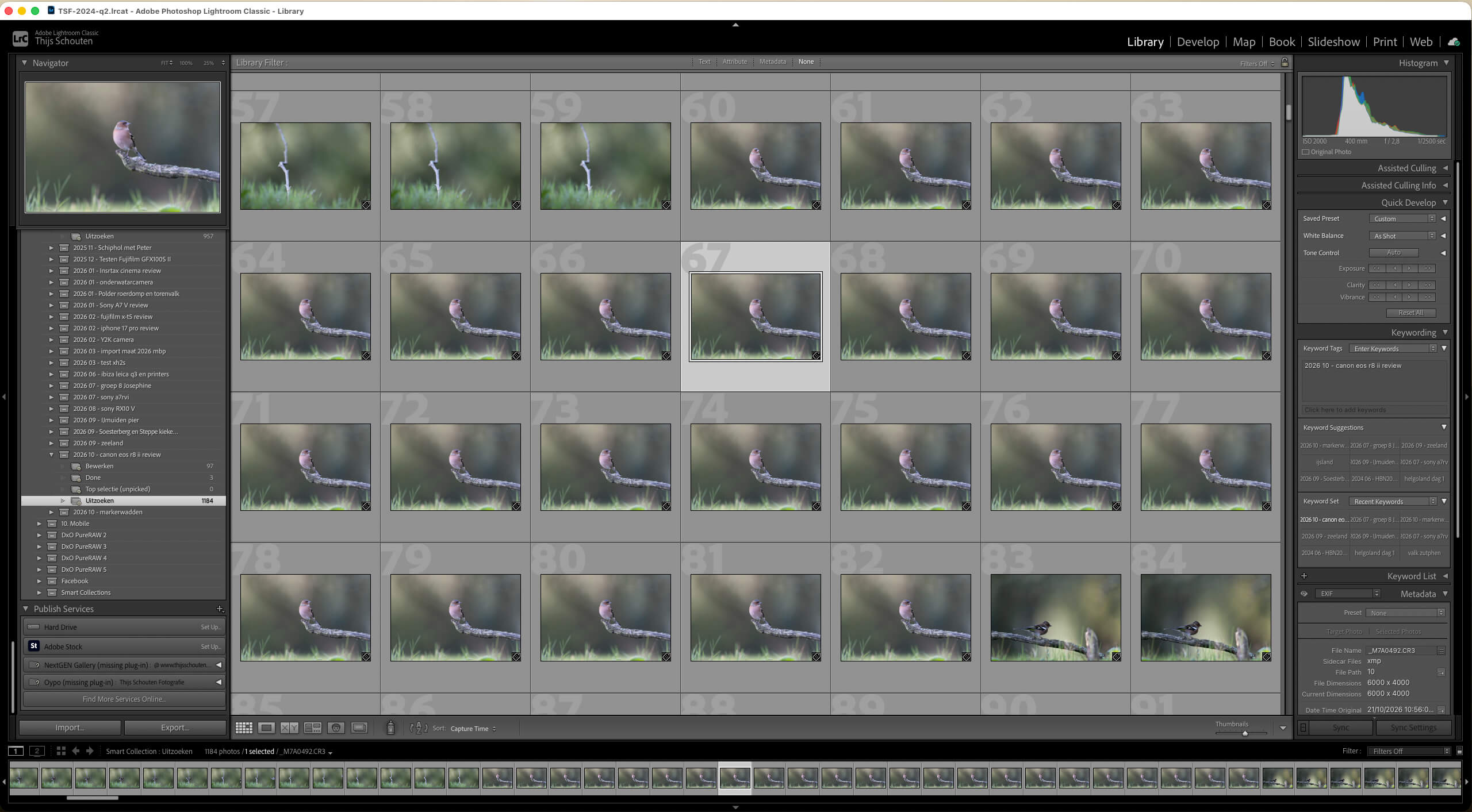Click Reset All in Quick Develop
1472x812 pixels.
(1410, 313)
